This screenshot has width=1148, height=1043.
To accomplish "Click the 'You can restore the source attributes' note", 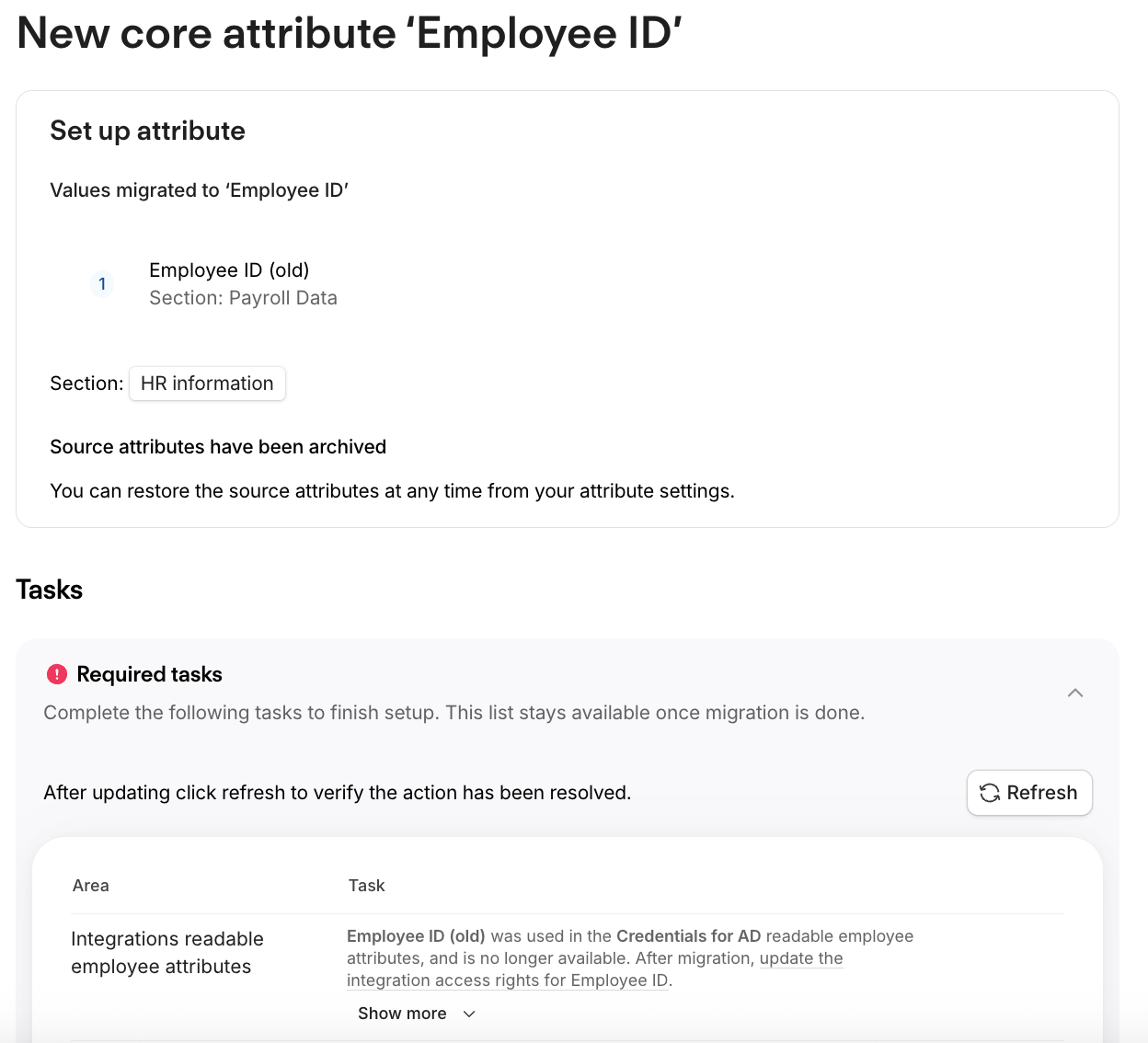I will pos(392,491).
